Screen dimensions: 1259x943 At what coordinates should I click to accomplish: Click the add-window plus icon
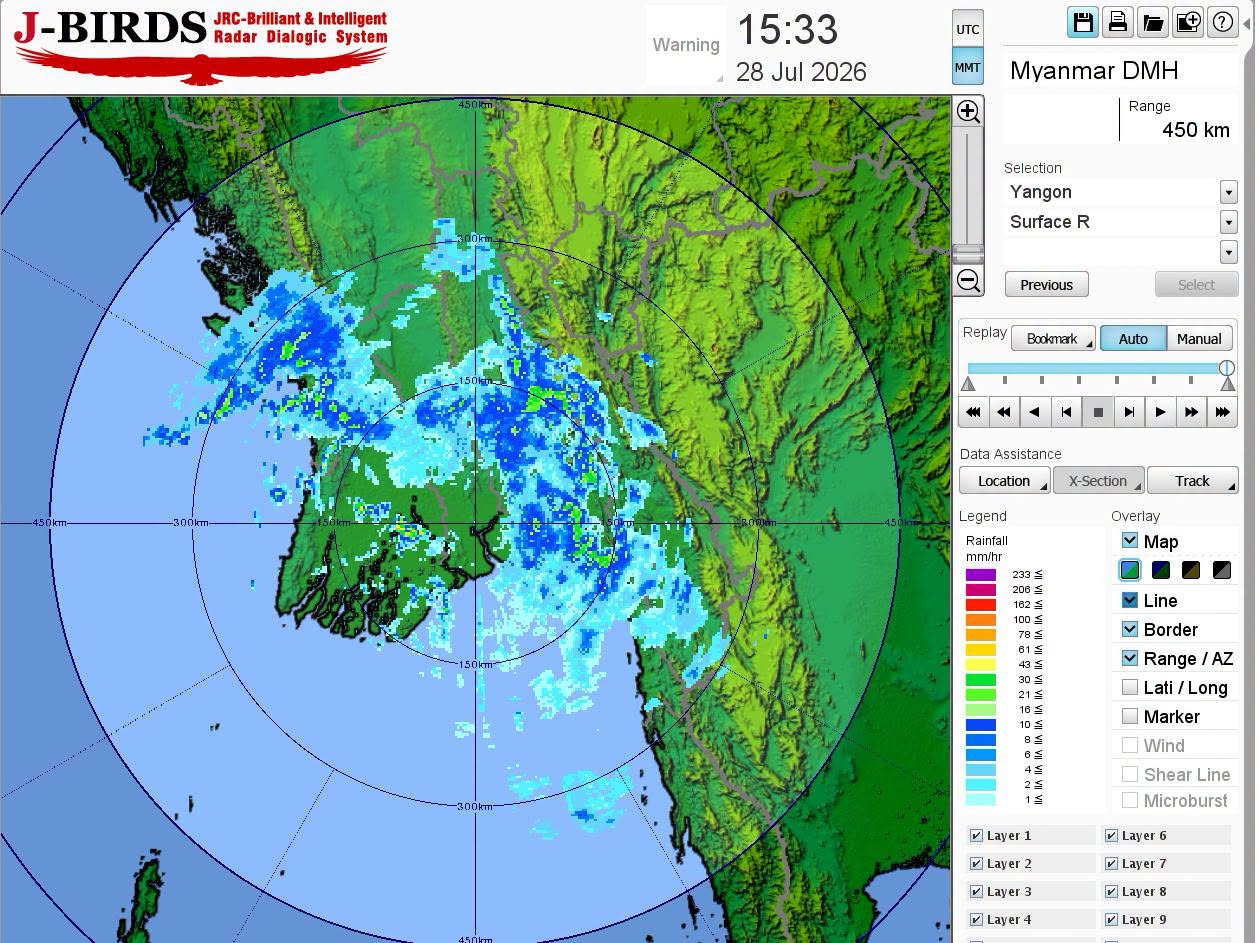click(x=1187, y=22)
